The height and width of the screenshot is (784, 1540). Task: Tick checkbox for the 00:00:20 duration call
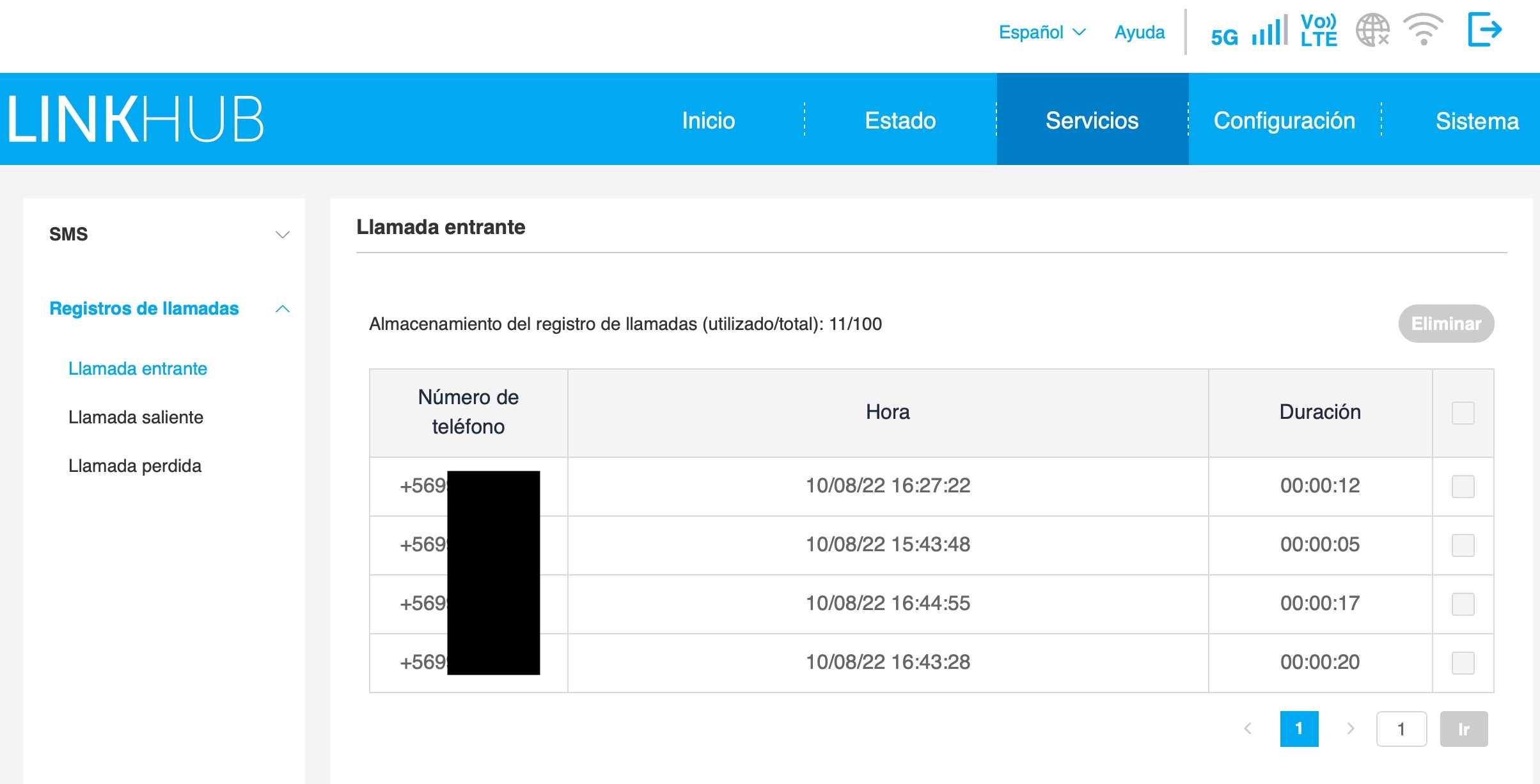point(1463,663)
